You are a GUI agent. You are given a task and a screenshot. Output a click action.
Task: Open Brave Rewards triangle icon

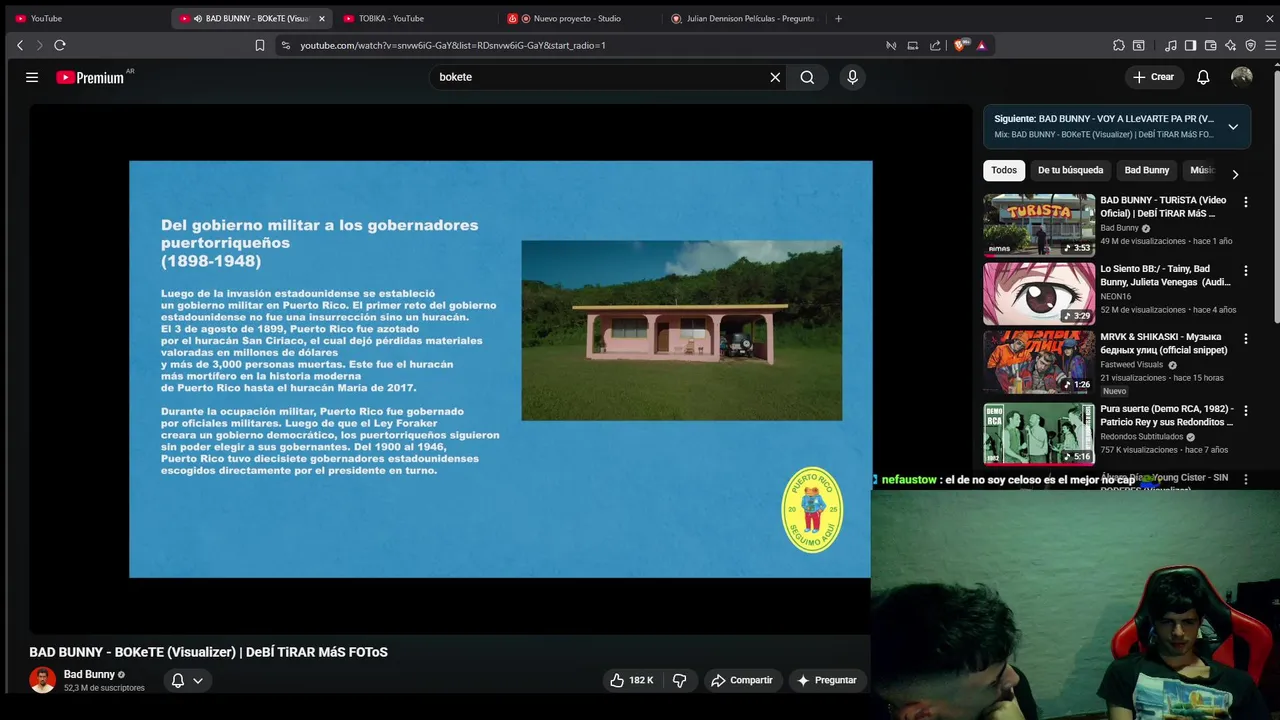pyautogui.click(x=982, y=45)
